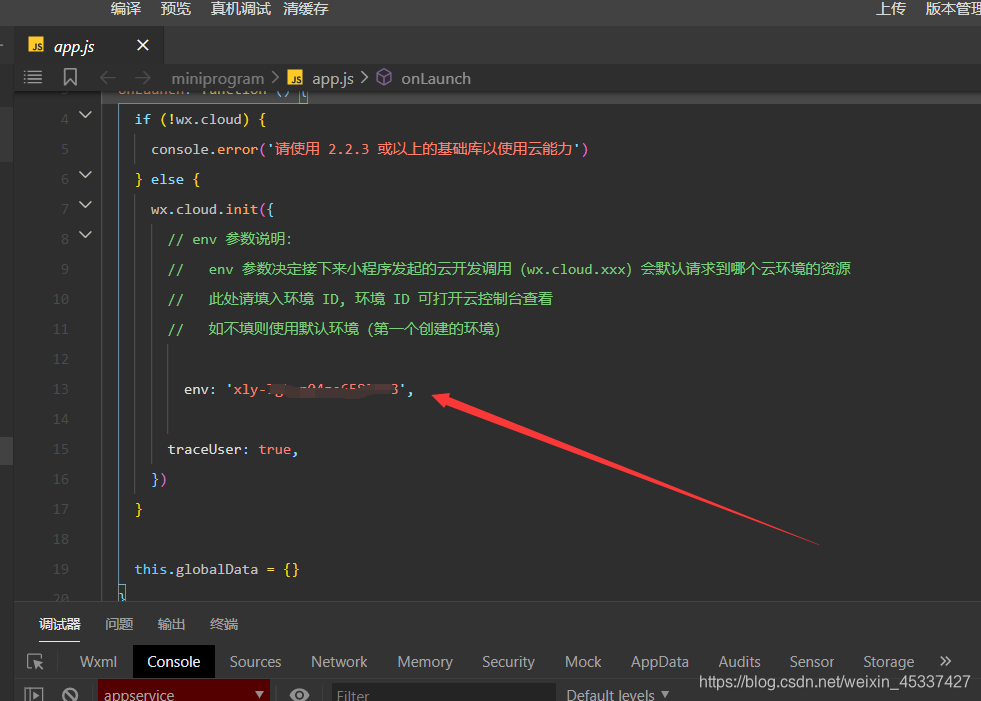Click the console.error call on line 5

click(x=369, y=149)
